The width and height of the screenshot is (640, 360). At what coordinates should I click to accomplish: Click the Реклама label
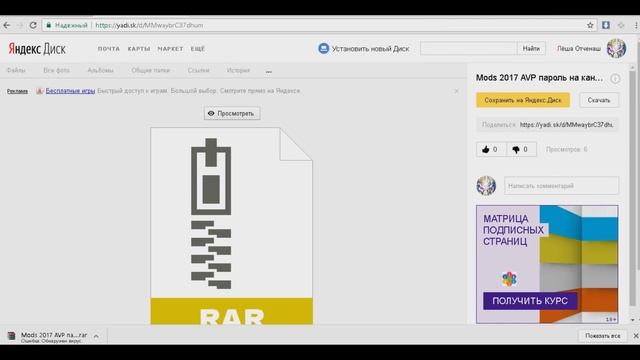point(17,91)
